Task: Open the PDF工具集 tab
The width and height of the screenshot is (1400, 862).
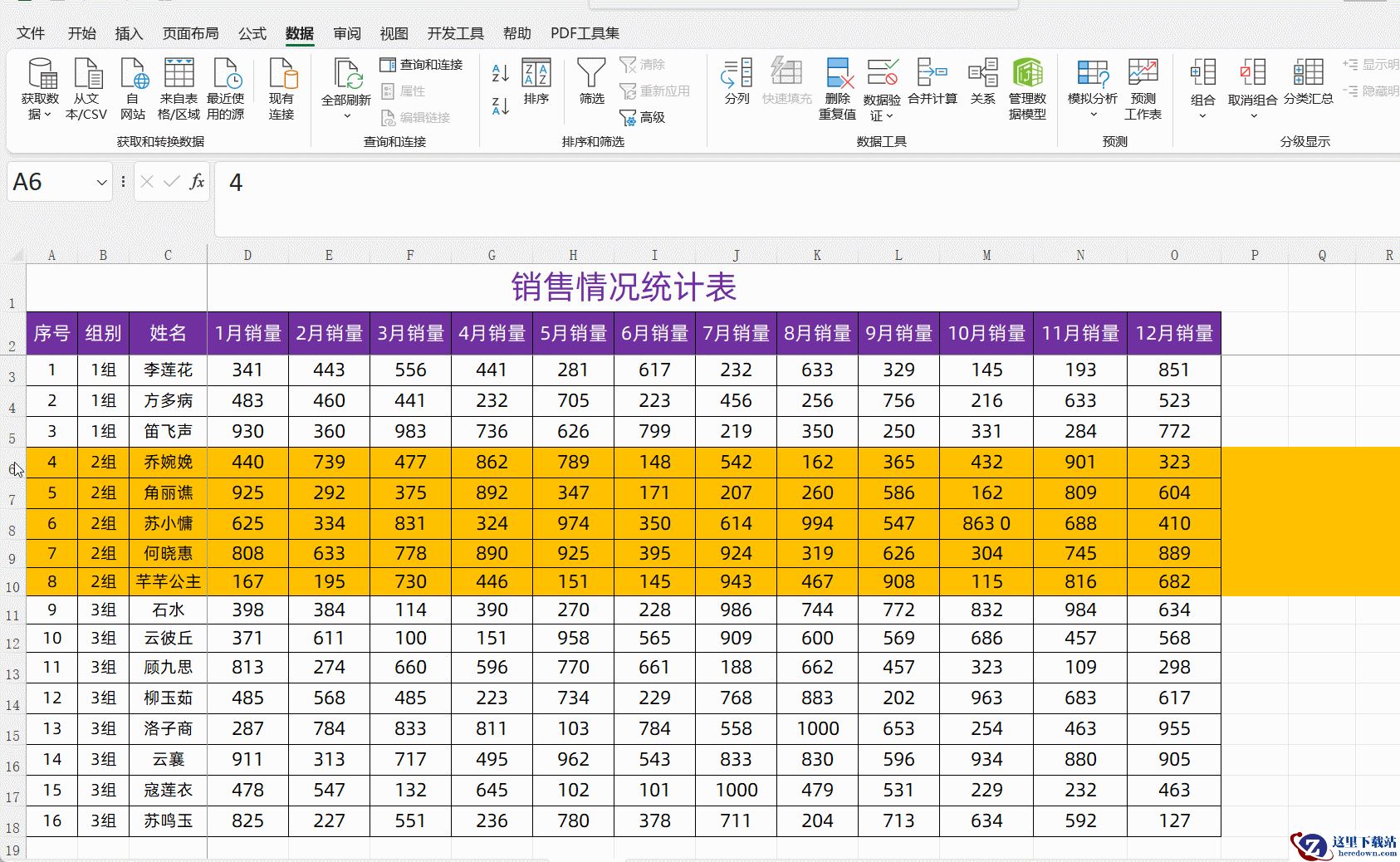Action: pyautogui.click(x=585, y=33)
